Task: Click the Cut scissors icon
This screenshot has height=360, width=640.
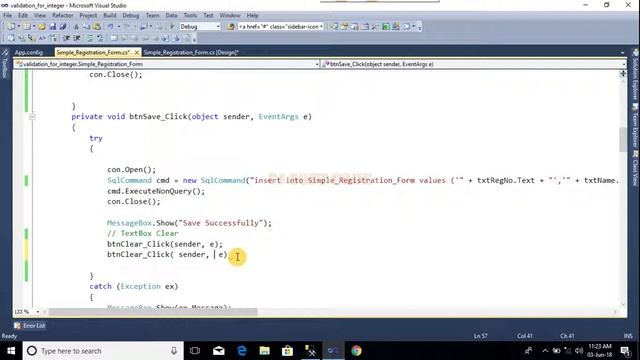Action: coord(76,27)
